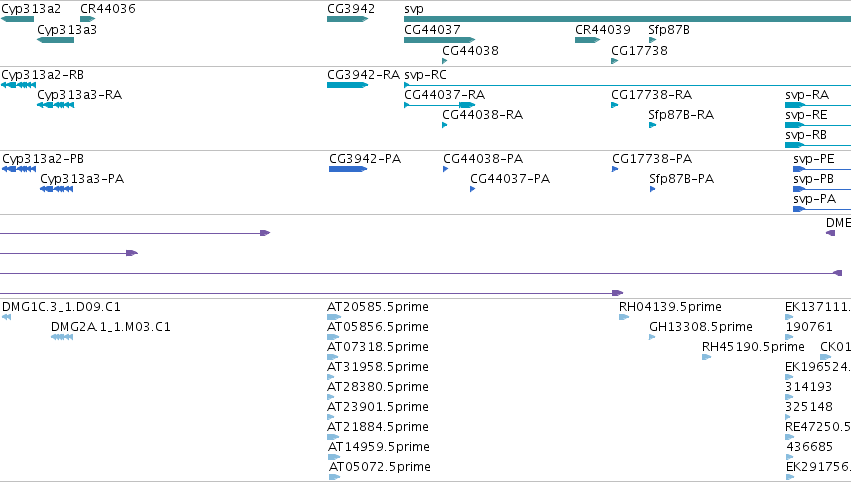851x482 pixels.
Task: Select the RH04139.5prime EST
Action: pyautogui.click(x=624, y=317)
